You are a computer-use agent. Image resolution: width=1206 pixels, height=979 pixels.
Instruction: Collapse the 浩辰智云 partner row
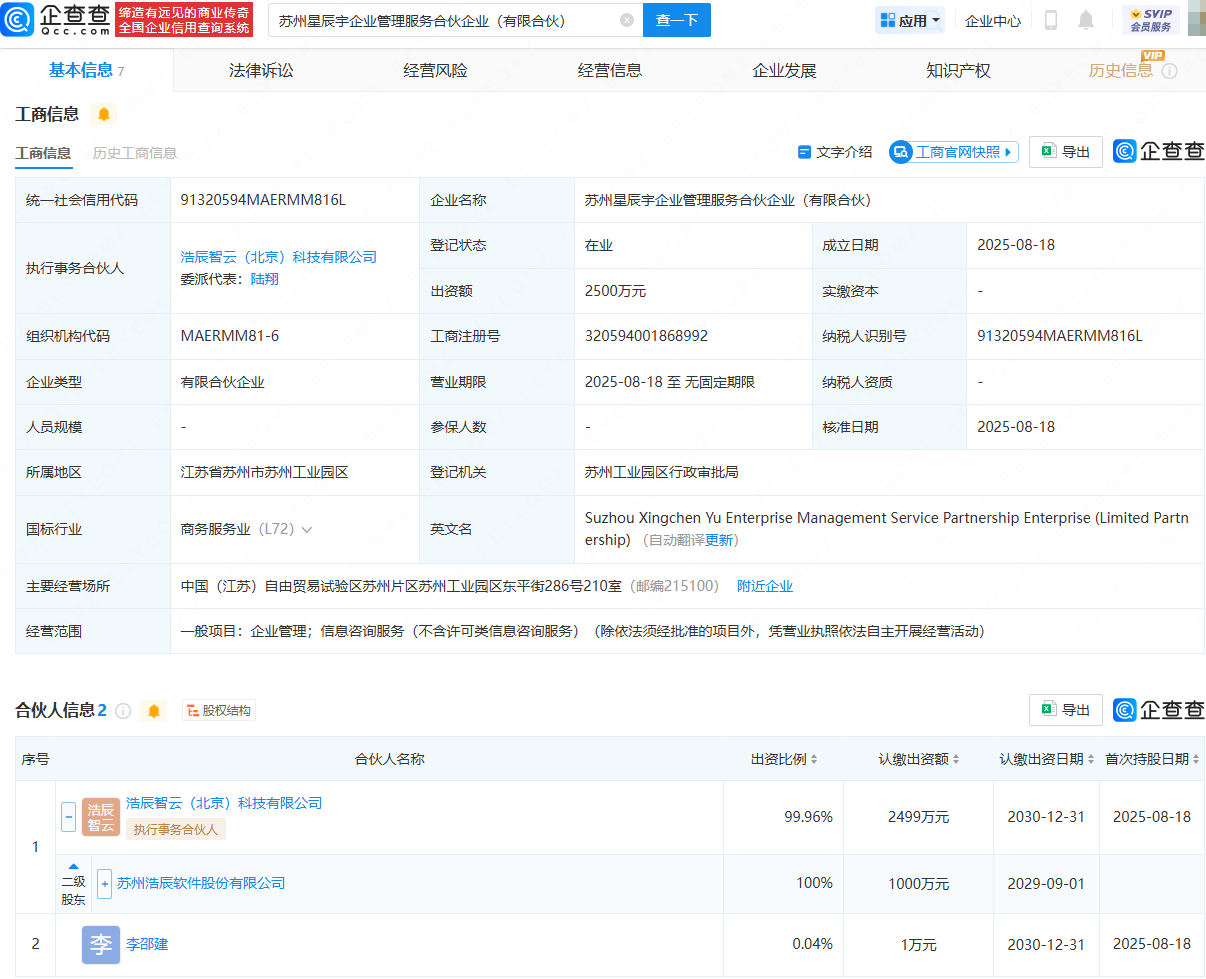69,817
